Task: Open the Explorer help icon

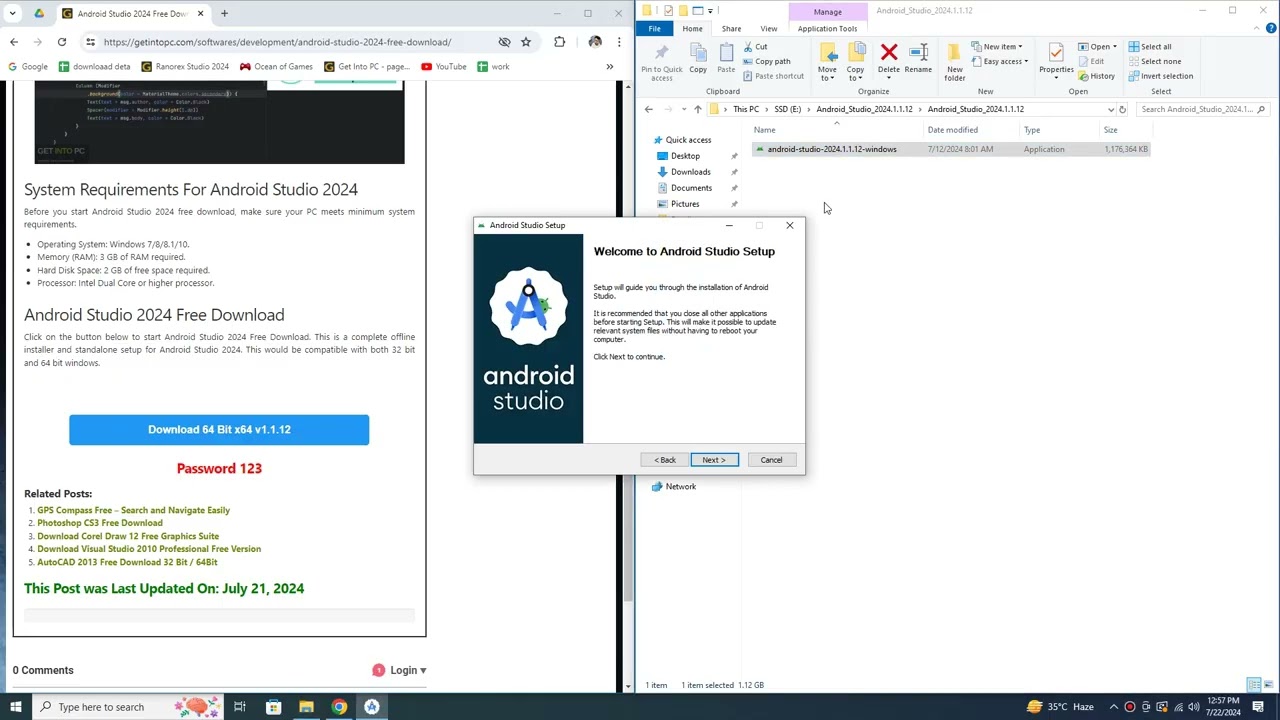Action: [x=1271, y=28]
